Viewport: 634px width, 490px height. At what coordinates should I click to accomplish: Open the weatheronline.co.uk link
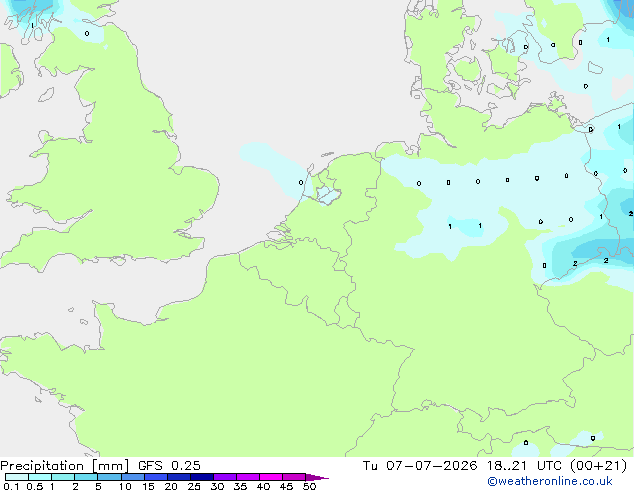550,481
